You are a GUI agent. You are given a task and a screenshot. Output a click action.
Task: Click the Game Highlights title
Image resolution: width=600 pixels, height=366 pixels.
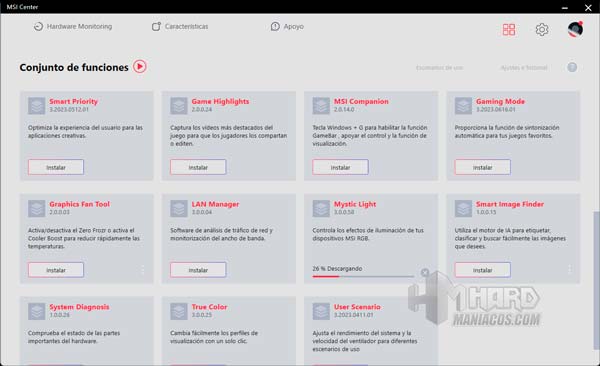pyautogui.click(x=220, y=101)
